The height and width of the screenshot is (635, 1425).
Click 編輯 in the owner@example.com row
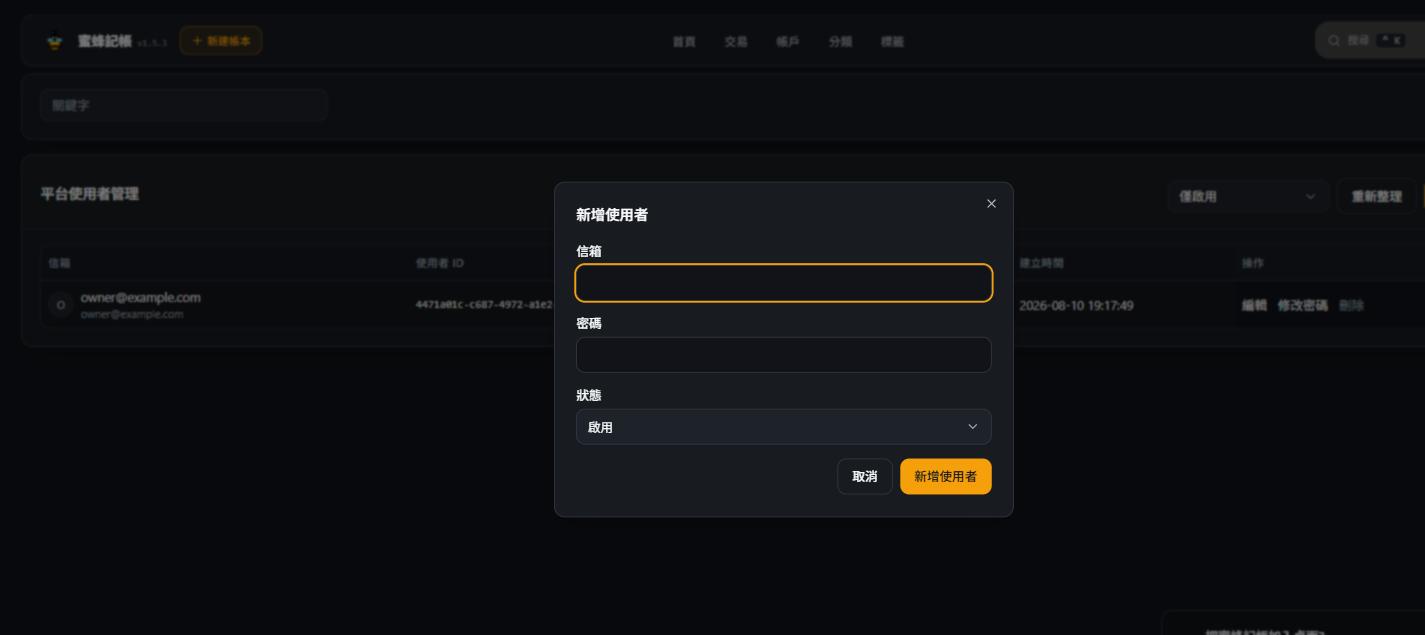coord(1254,306)
